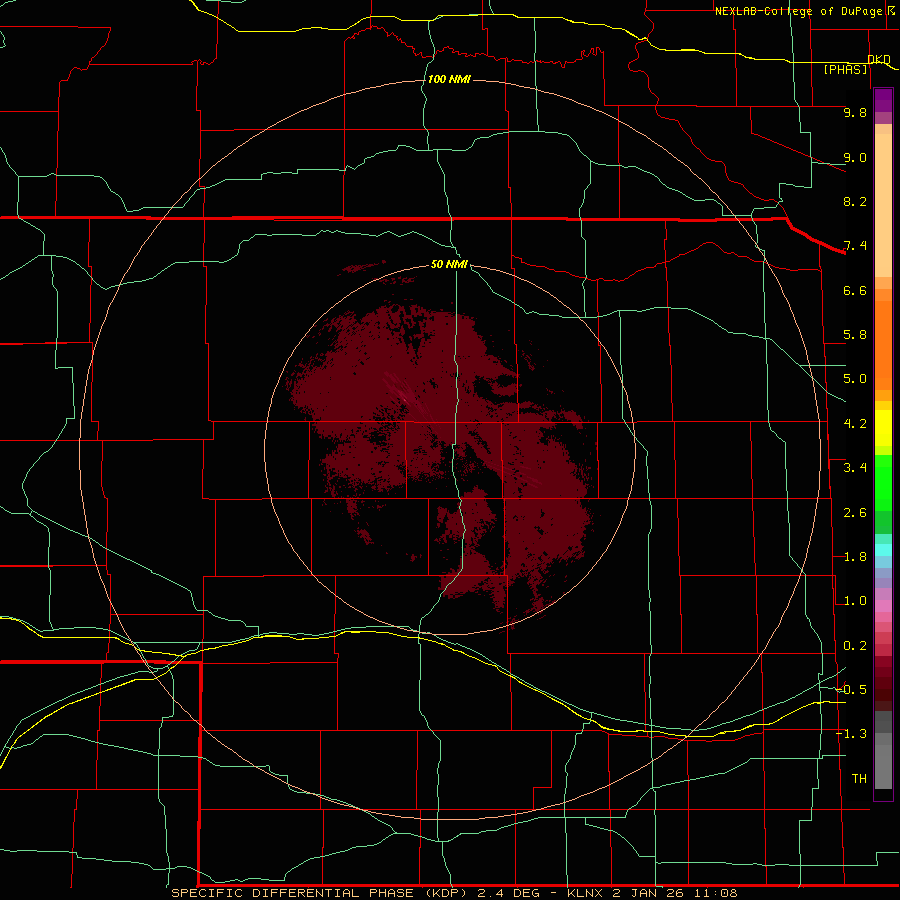Click the 50 NMI range ring label

pos(449,264)
